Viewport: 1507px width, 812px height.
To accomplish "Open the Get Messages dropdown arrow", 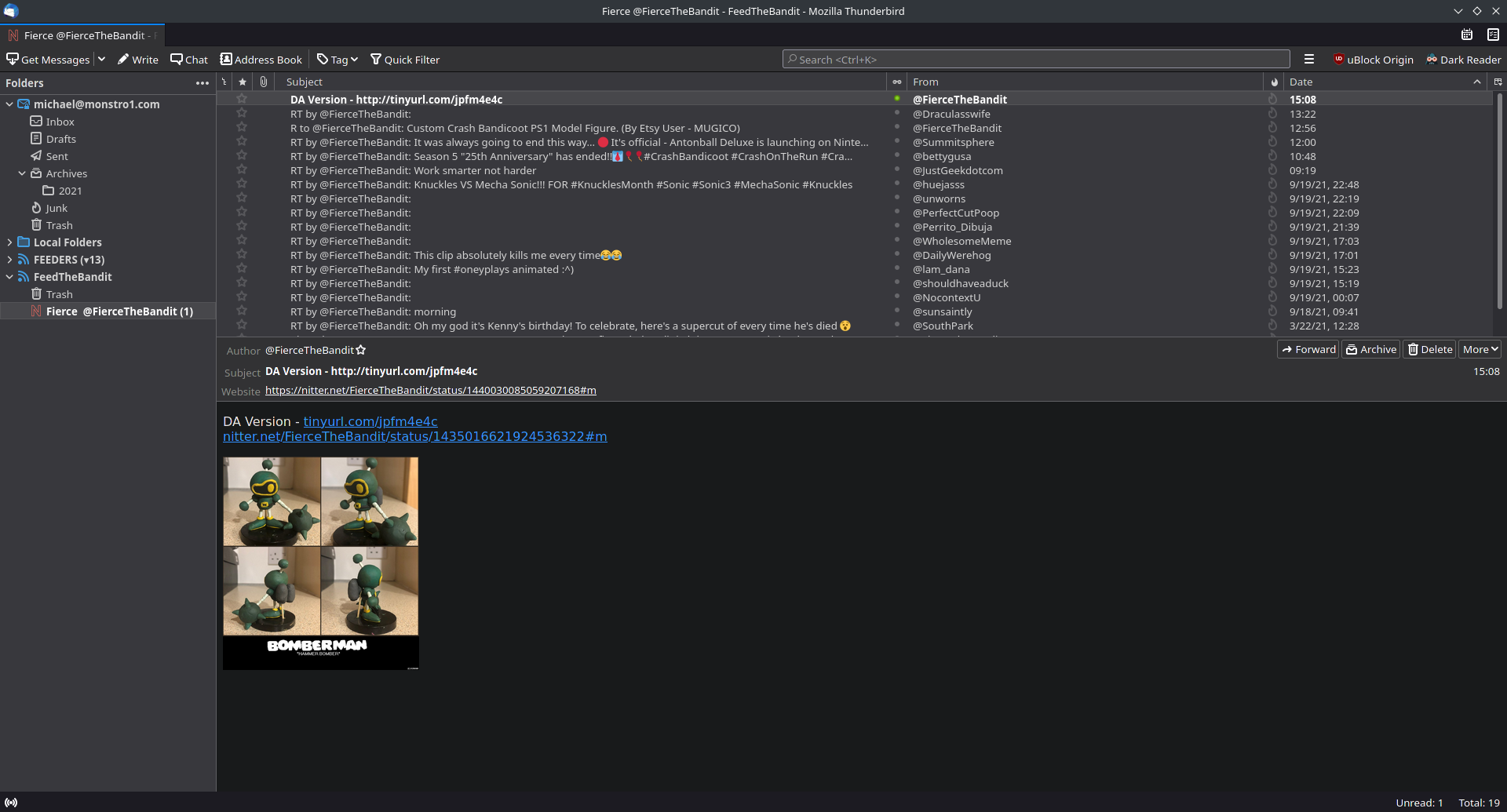I will click(x=101, y=60).
